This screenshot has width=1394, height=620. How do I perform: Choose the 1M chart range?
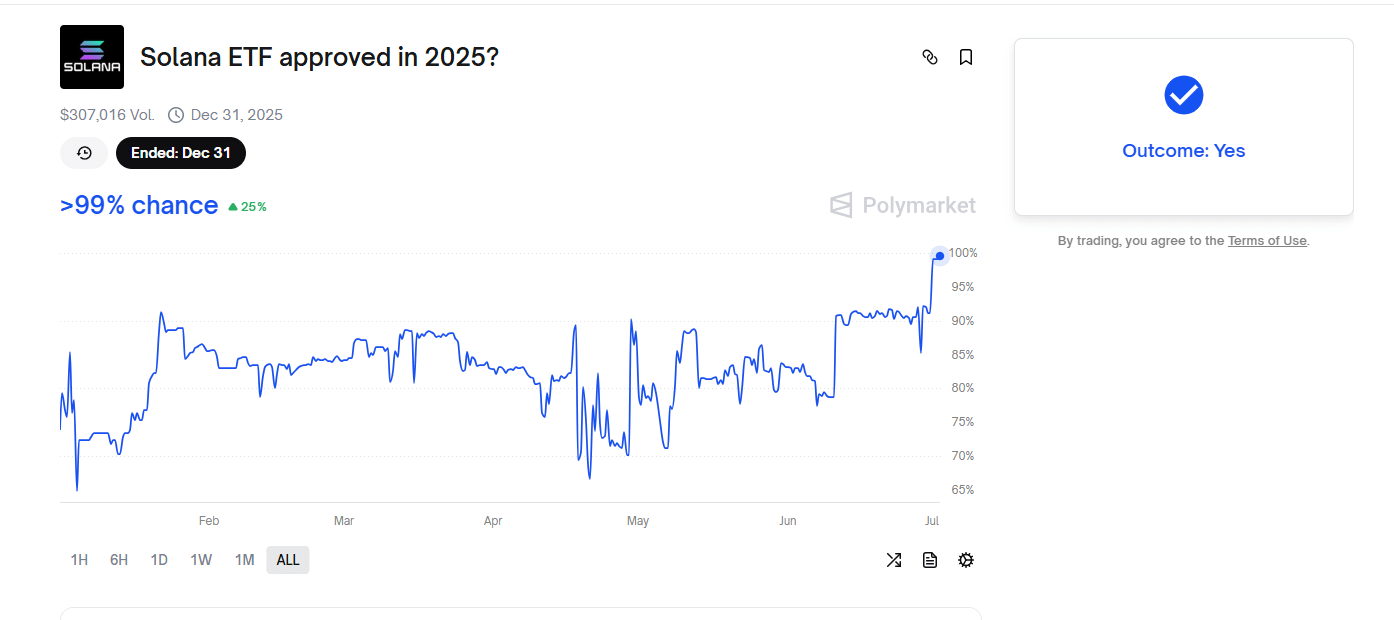pos(244,560)
